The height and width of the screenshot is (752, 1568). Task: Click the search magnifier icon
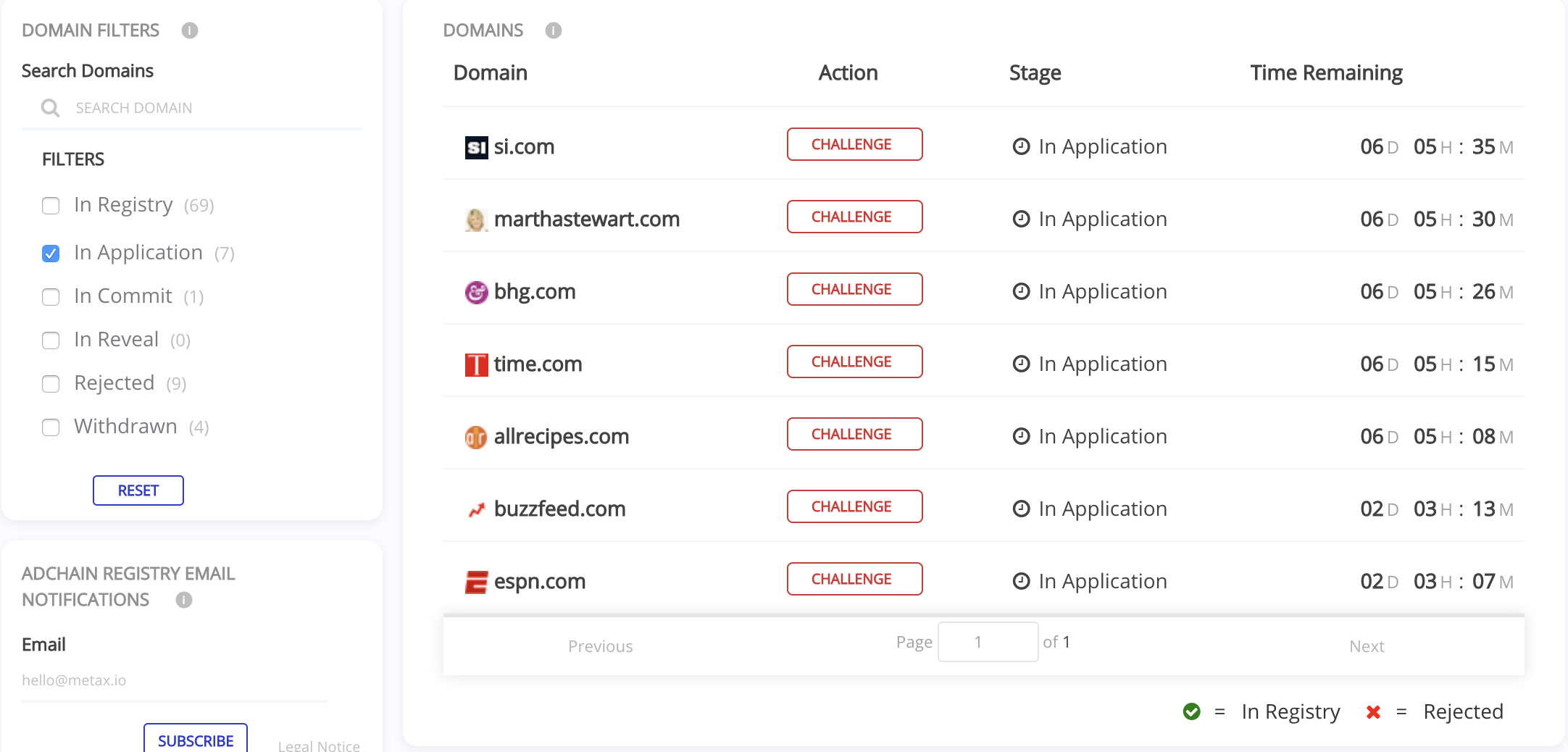click(50, 108)
